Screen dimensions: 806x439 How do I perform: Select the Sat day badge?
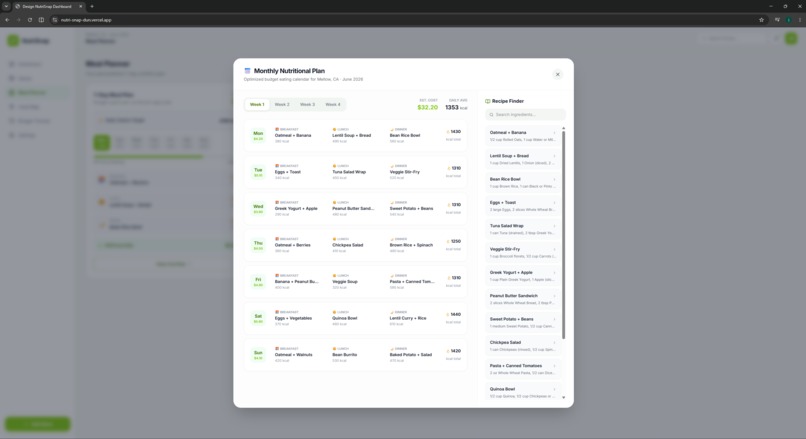click(258, 318)
